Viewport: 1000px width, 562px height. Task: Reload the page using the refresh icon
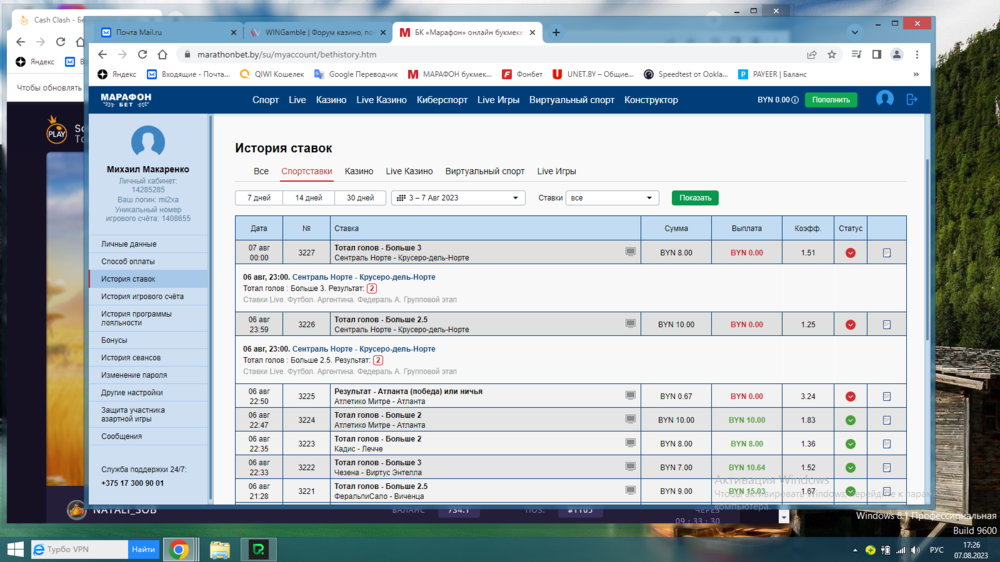click(x=143, y=55)
